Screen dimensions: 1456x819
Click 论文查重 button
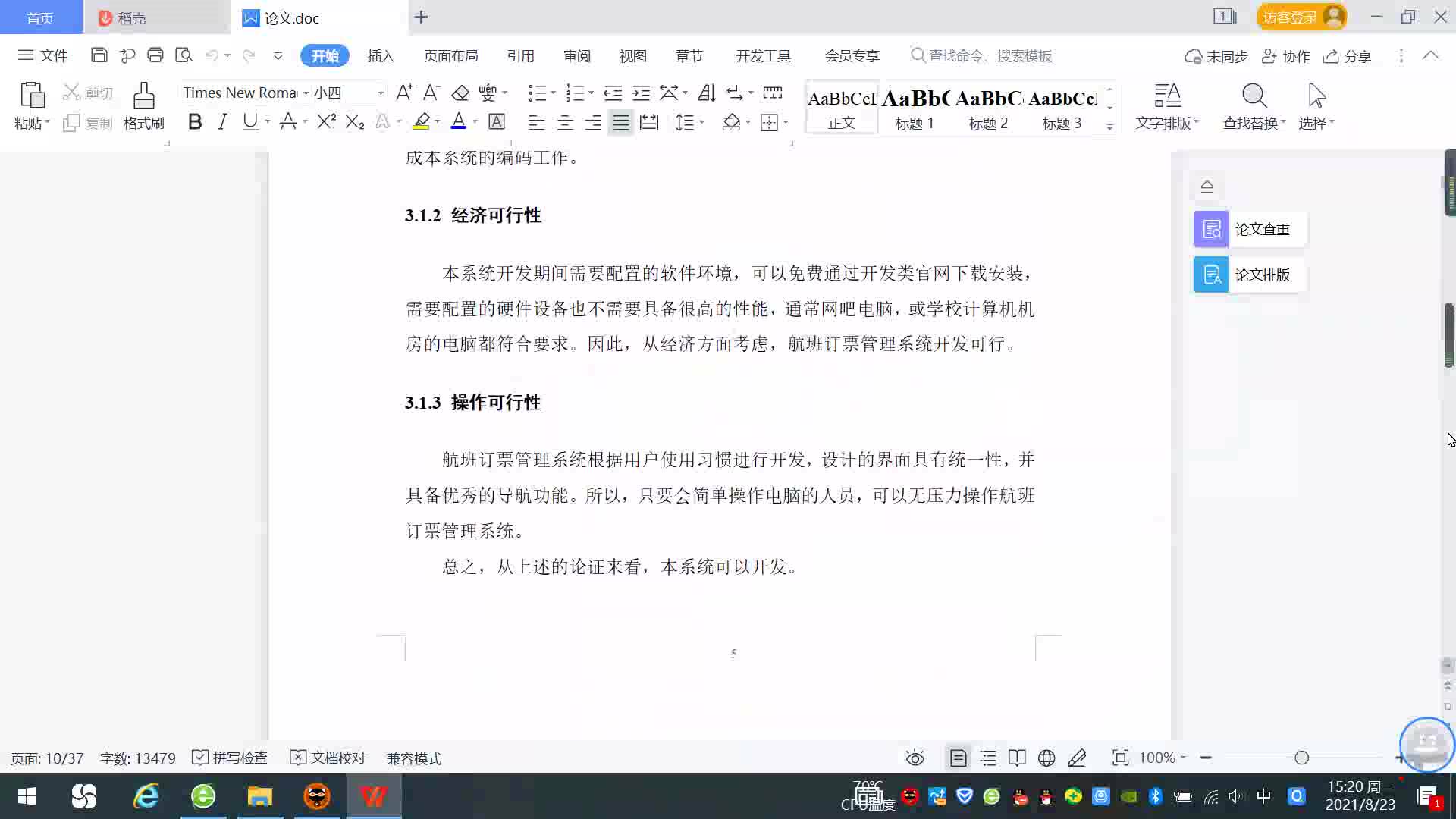tap(1250, 229)
